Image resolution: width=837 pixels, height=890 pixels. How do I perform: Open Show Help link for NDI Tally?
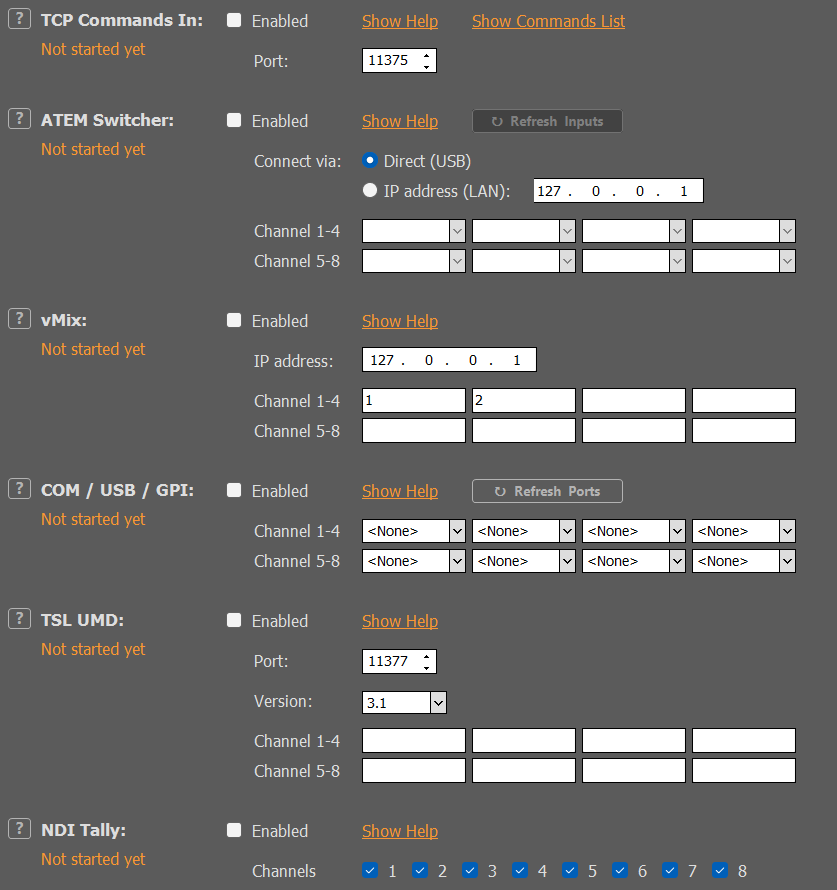point(400,832)
